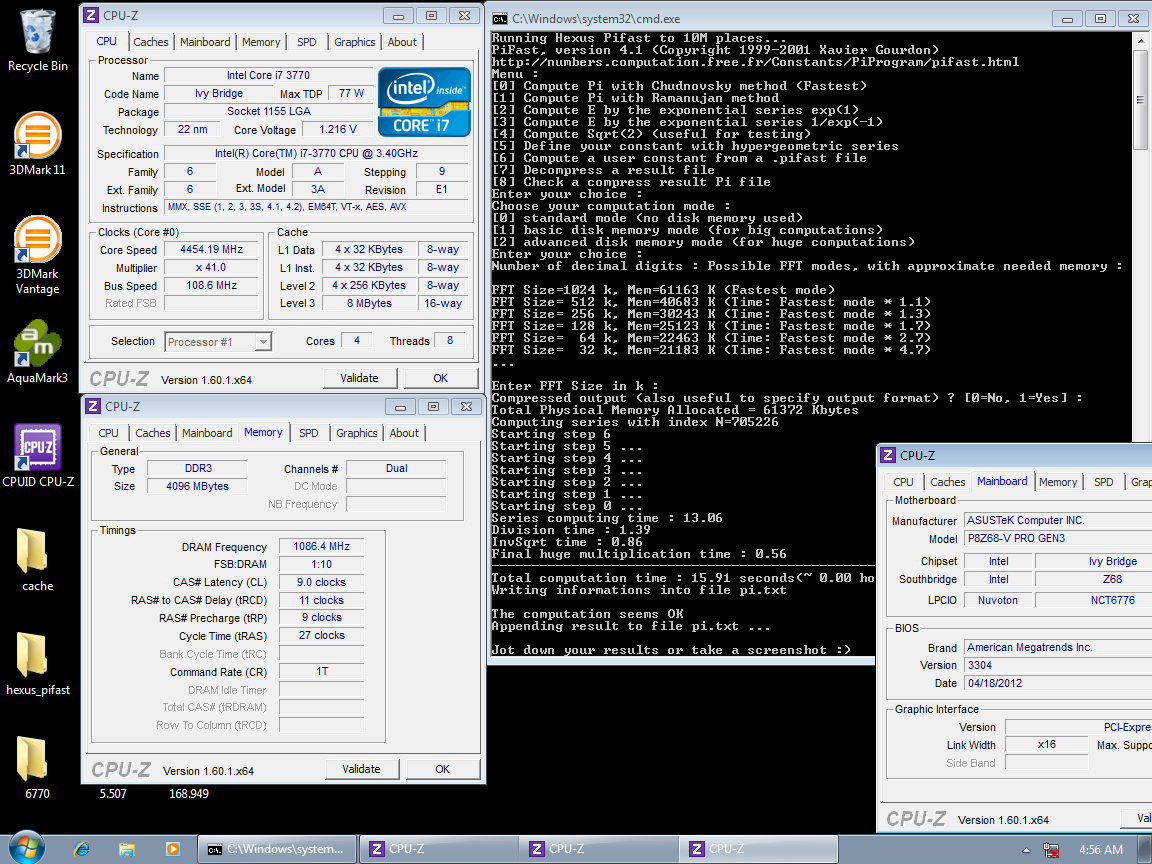This screenshot has width=1152, height=864.
Task: Click the Windows Start orb
Action: pos(26,849)
